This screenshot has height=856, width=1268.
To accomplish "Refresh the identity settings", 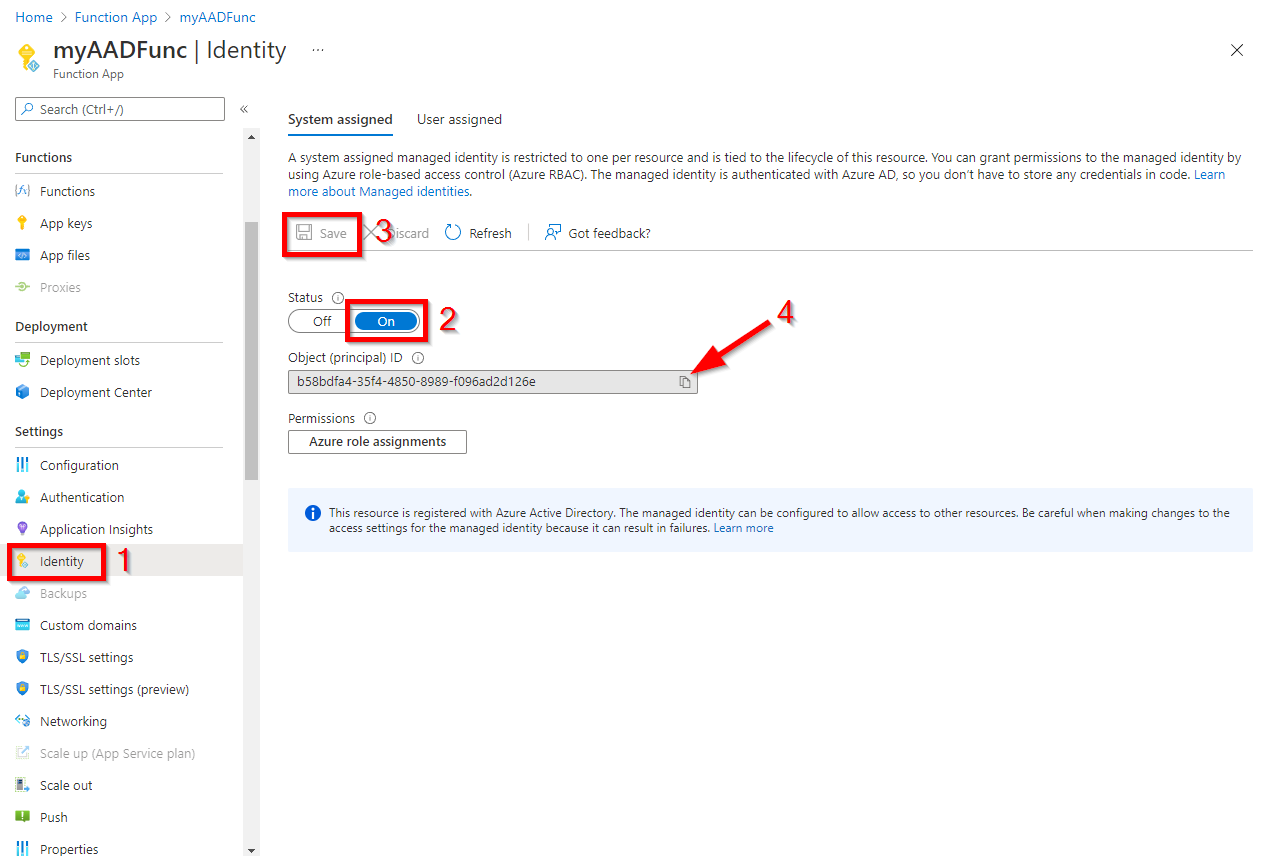I will click(478, 232).
